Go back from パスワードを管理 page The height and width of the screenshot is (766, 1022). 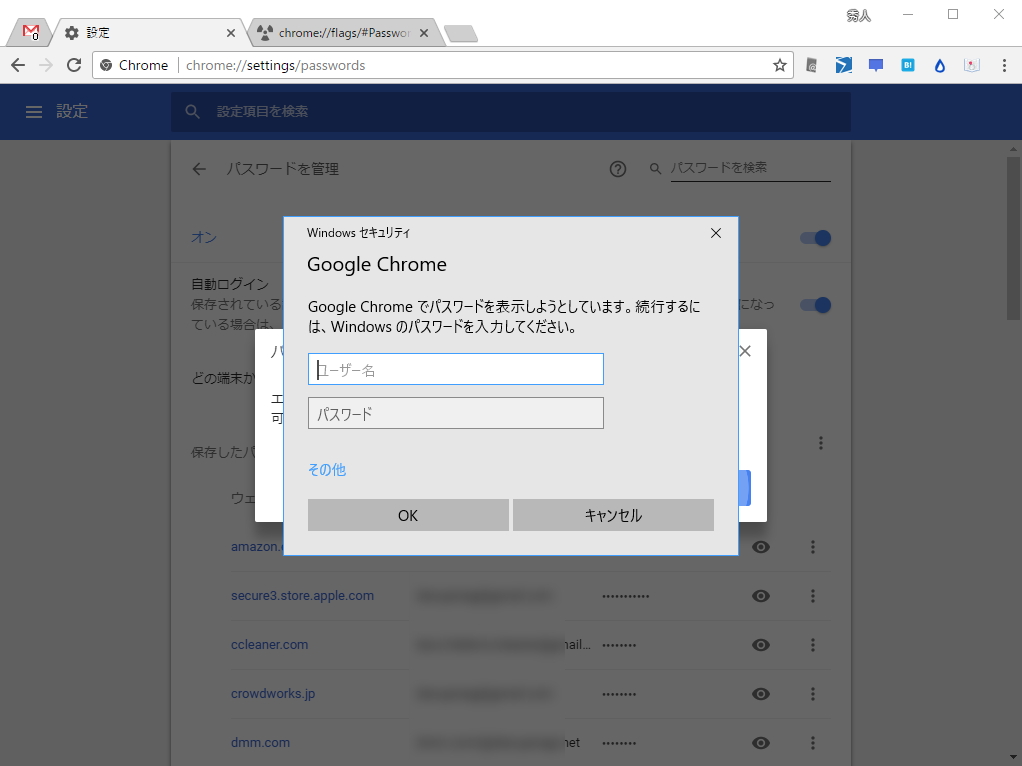click(199, 169)
